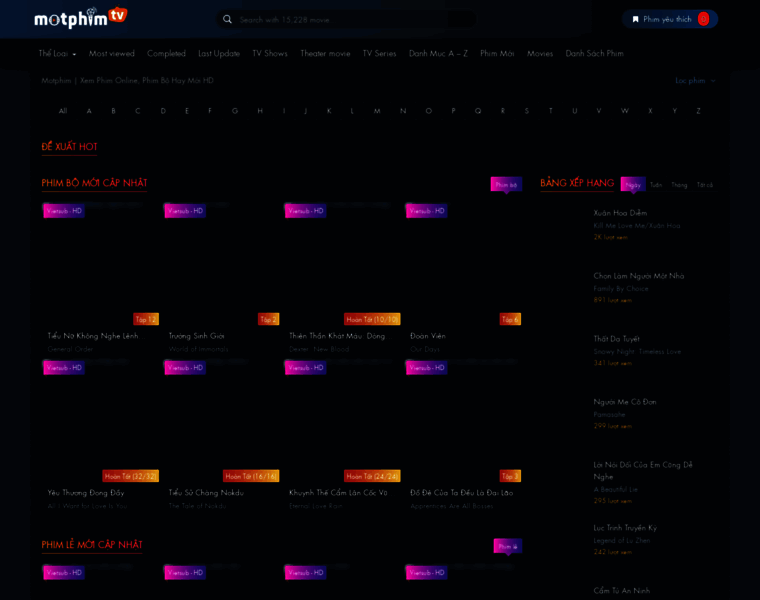Viewport: 760px width, 600px height.
Task: Click PHIM LẺ MỚI CẬP NHẬT heading
Action: 92,545
